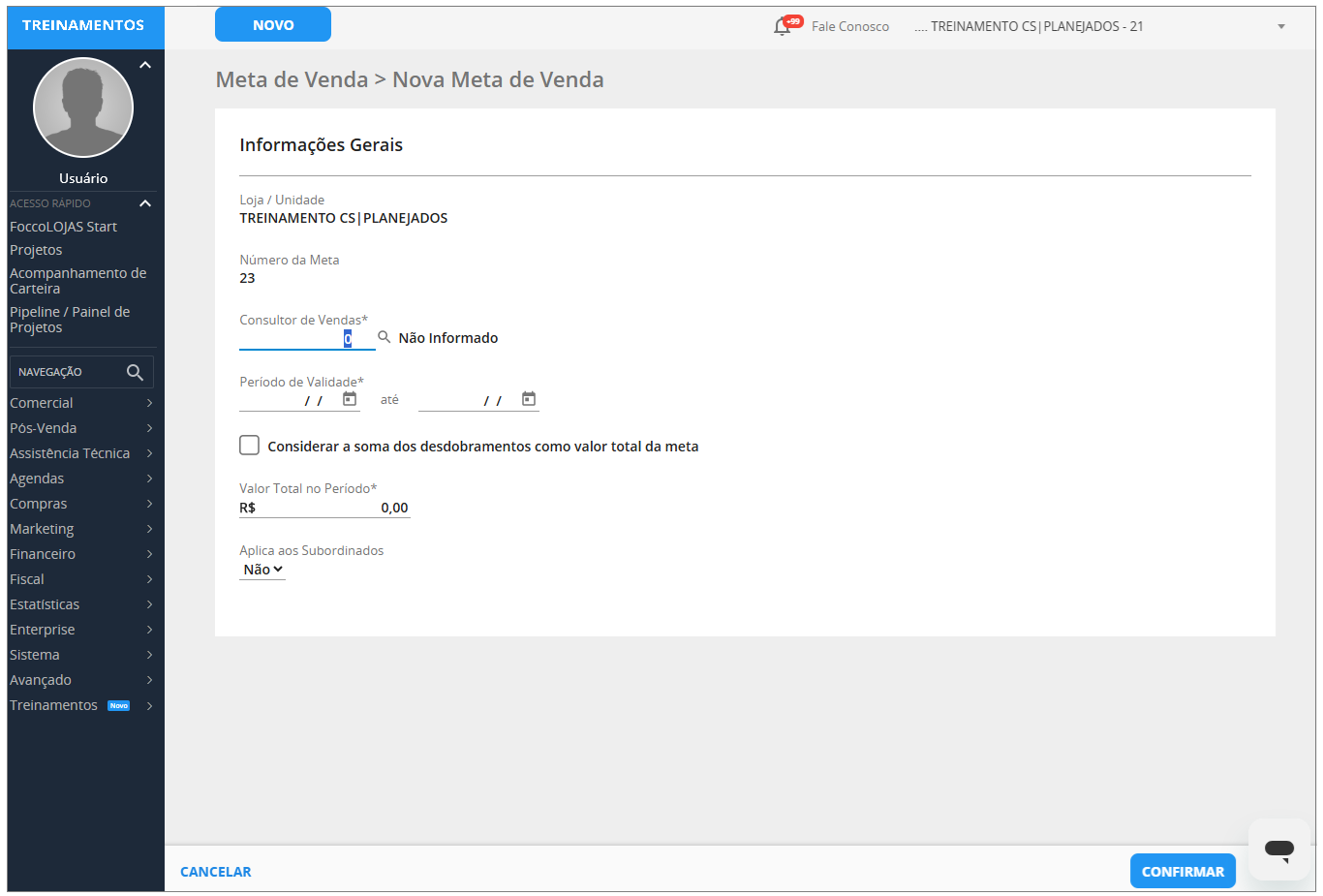Click the Novo button
Image resolution: width=1323 pixels, height=896 pixels.
tap(273, 25)
